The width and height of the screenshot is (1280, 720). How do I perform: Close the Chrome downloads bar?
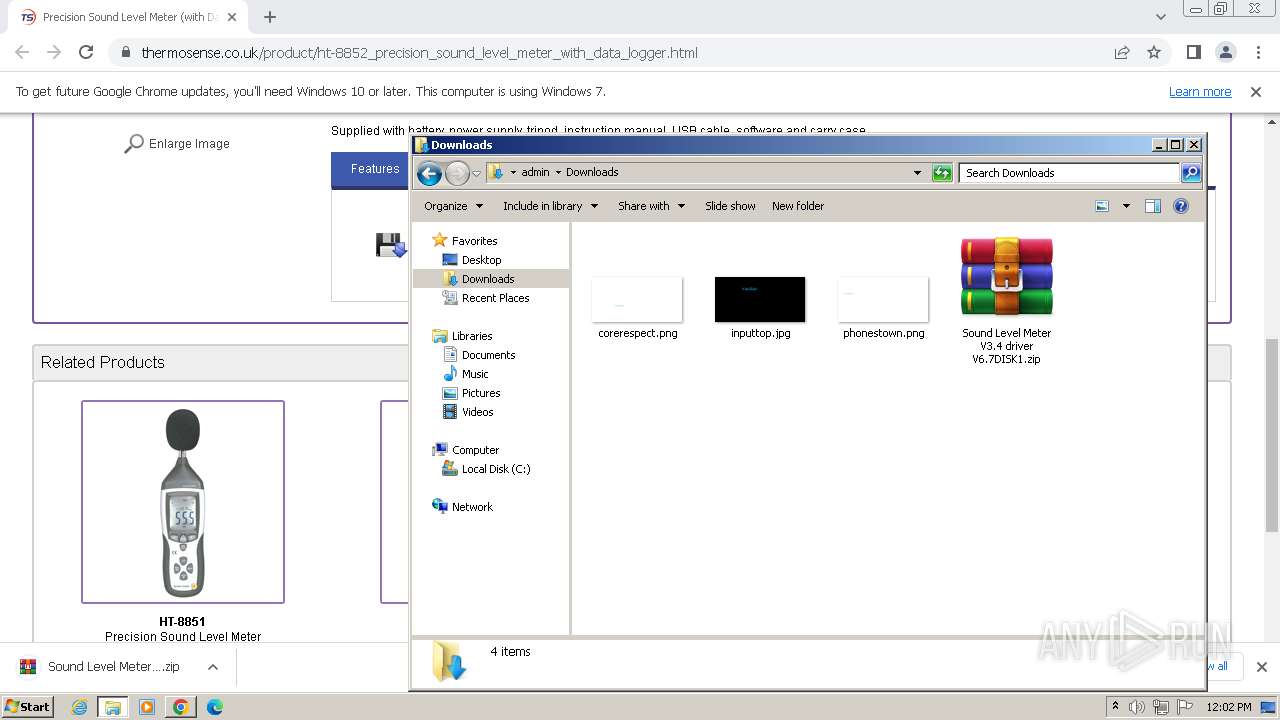pyautogui.click(x=1261, y=666)
